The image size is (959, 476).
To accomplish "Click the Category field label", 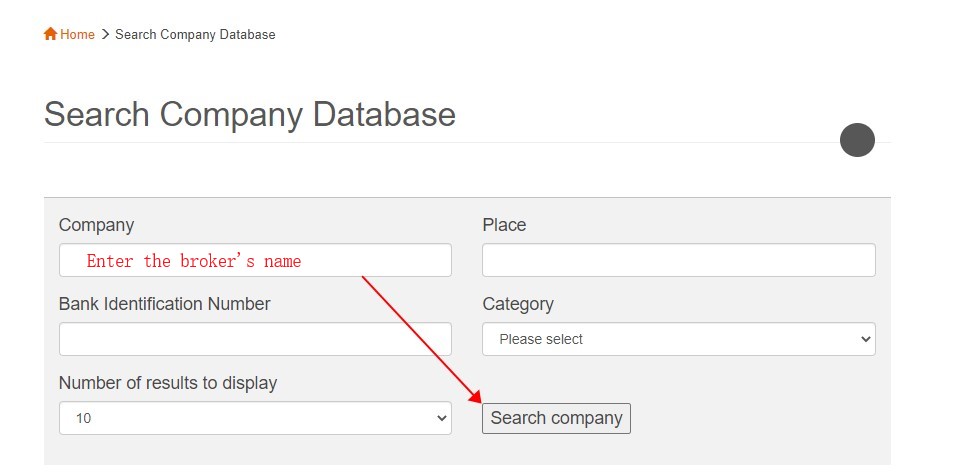I will click(x=517, y=304).
